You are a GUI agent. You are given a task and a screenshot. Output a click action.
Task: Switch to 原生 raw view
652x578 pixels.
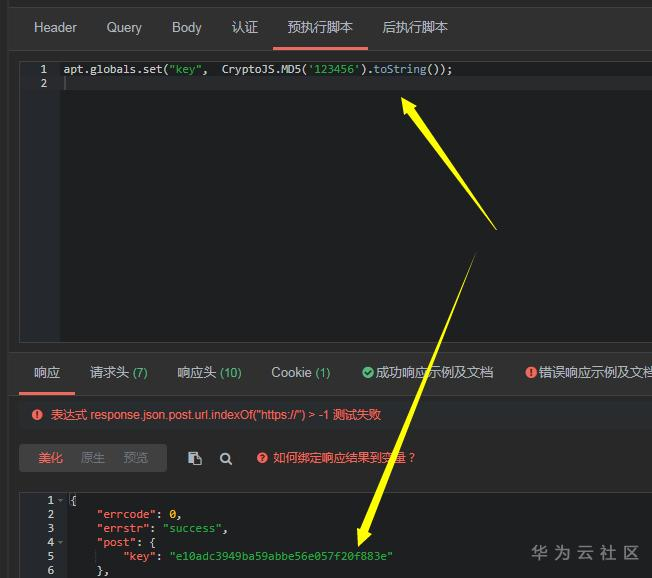tap(93, 458)
